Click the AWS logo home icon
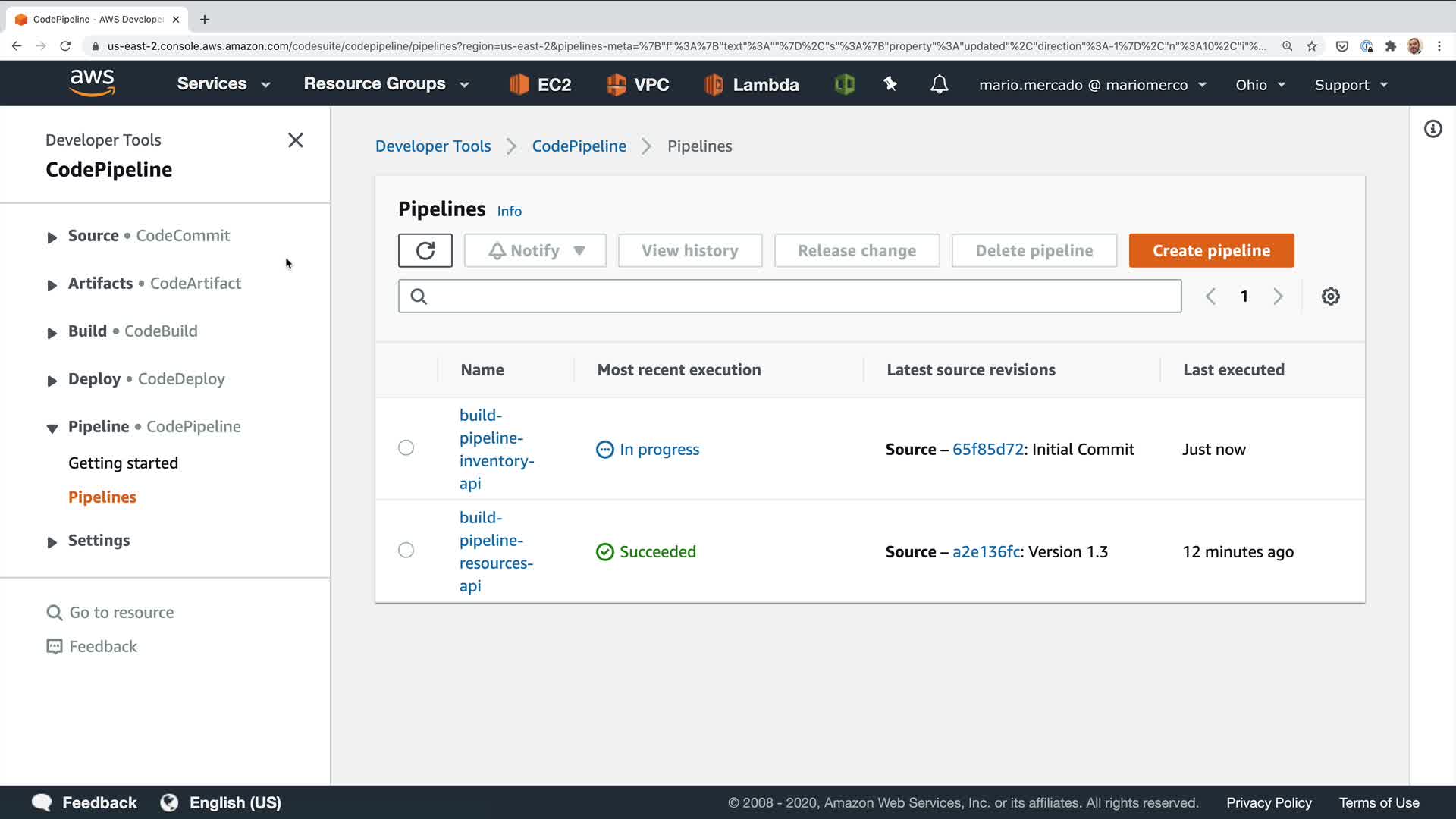 coord(93,83)
